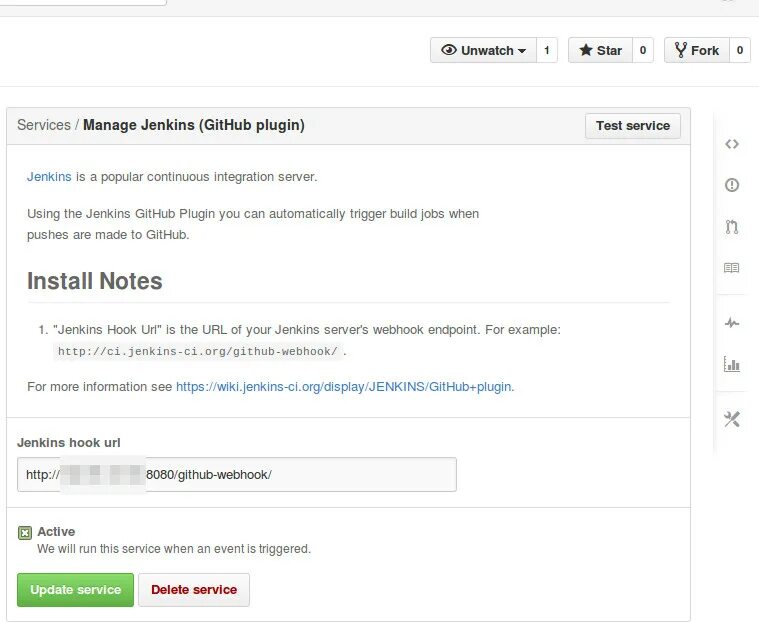Viewport: 759px width, 622px height.
Task: Star this repository
Action: click(x=600, y=50)
